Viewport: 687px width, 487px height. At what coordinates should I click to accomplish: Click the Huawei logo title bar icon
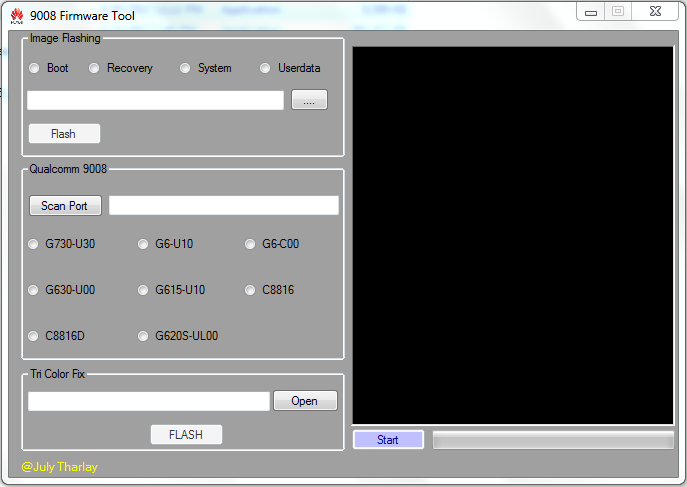[x=17, y=16]
